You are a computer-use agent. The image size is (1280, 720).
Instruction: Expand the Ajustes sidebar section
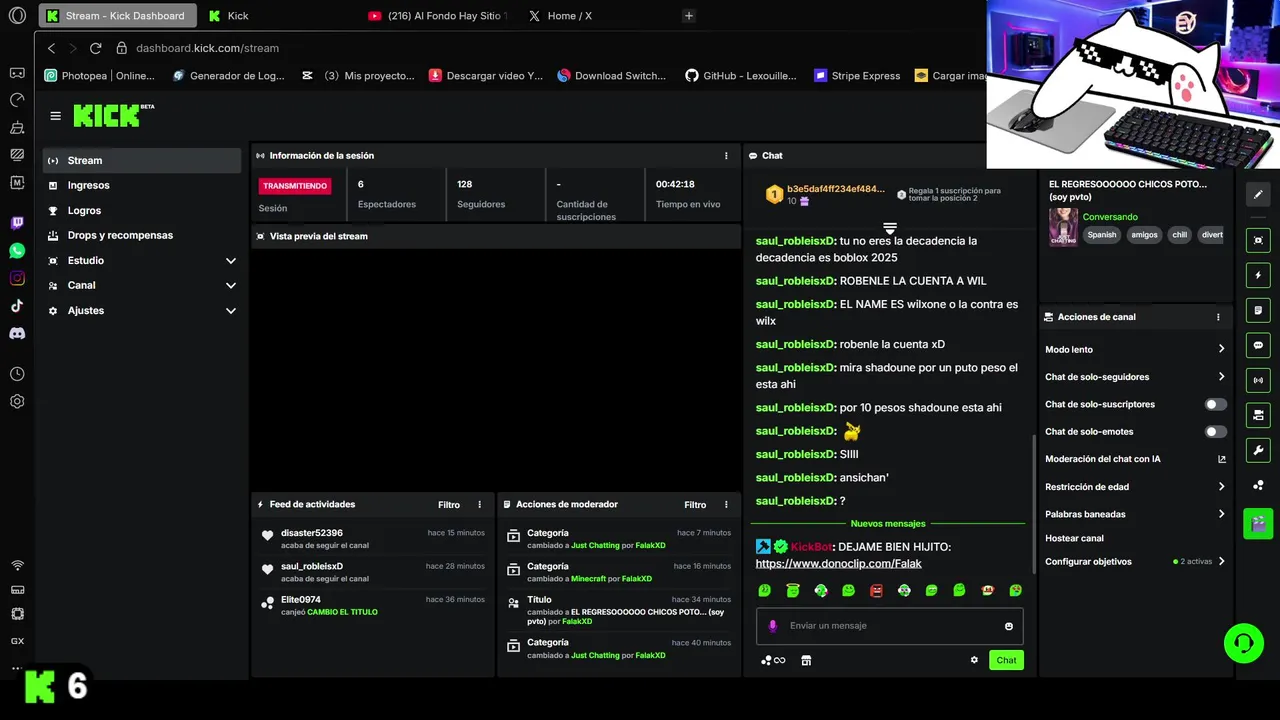[230, 311]
